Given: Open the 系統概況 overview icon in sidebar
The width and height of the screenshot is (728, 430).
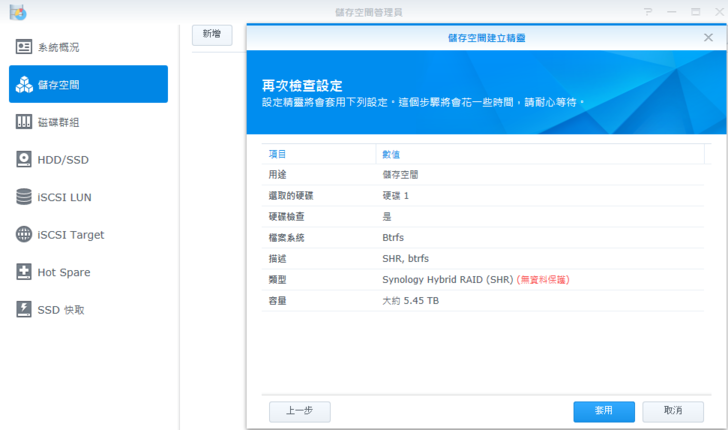Looking at the screenshot, I should coord(24,47).
